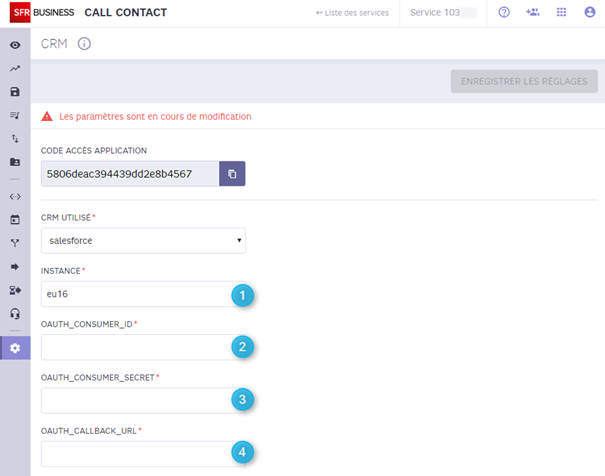Copy the application access code
The height and width of the screenshot is (476, 605).
(232, 174)
